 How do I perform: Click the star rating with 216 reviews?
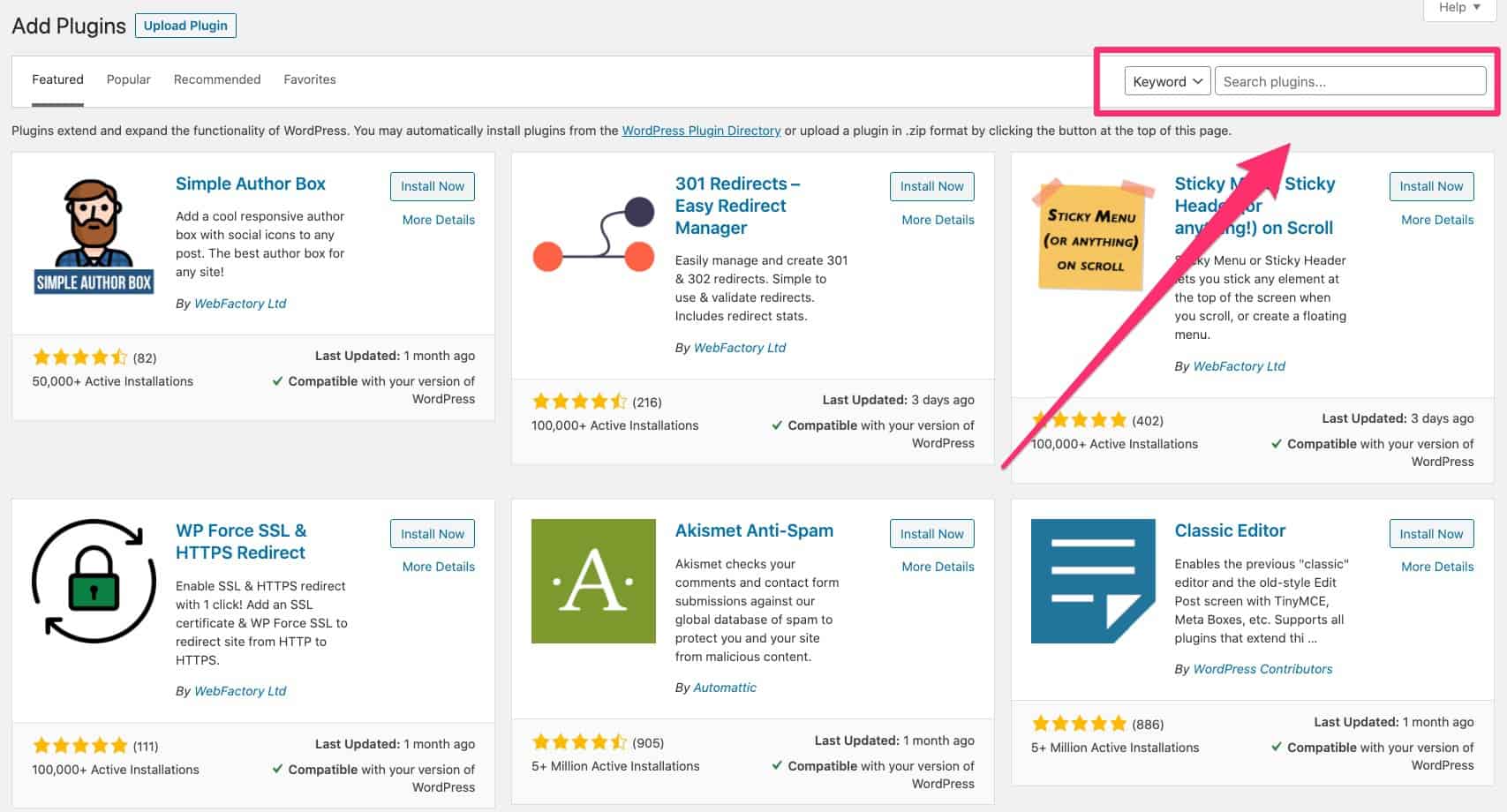coord(580,402)
